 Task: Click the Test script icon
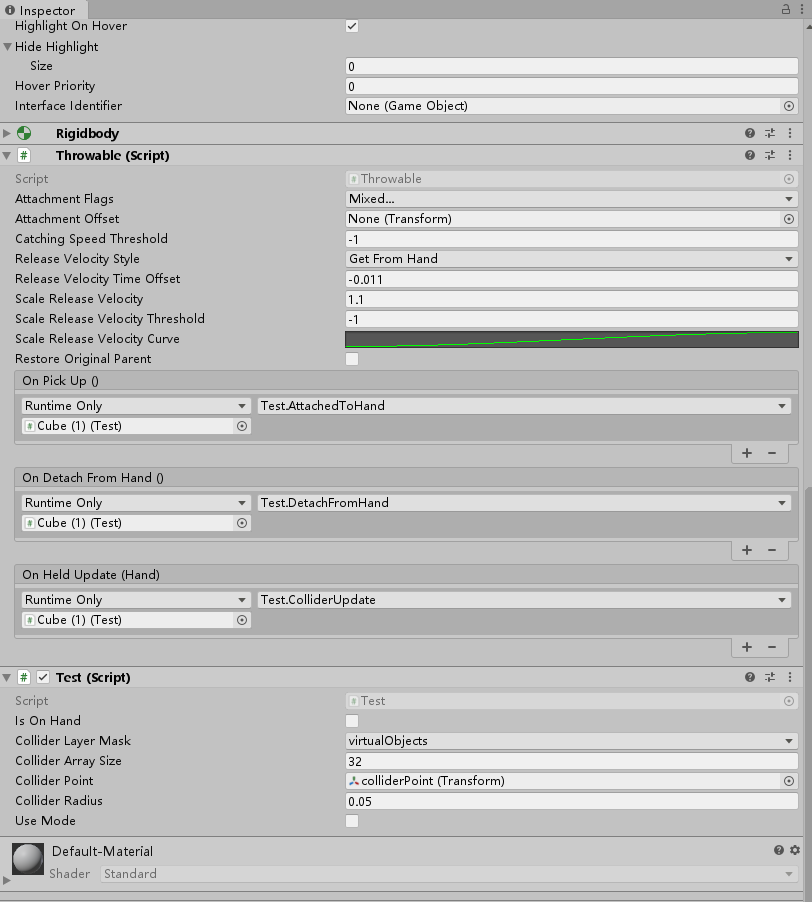coord(23,677)
